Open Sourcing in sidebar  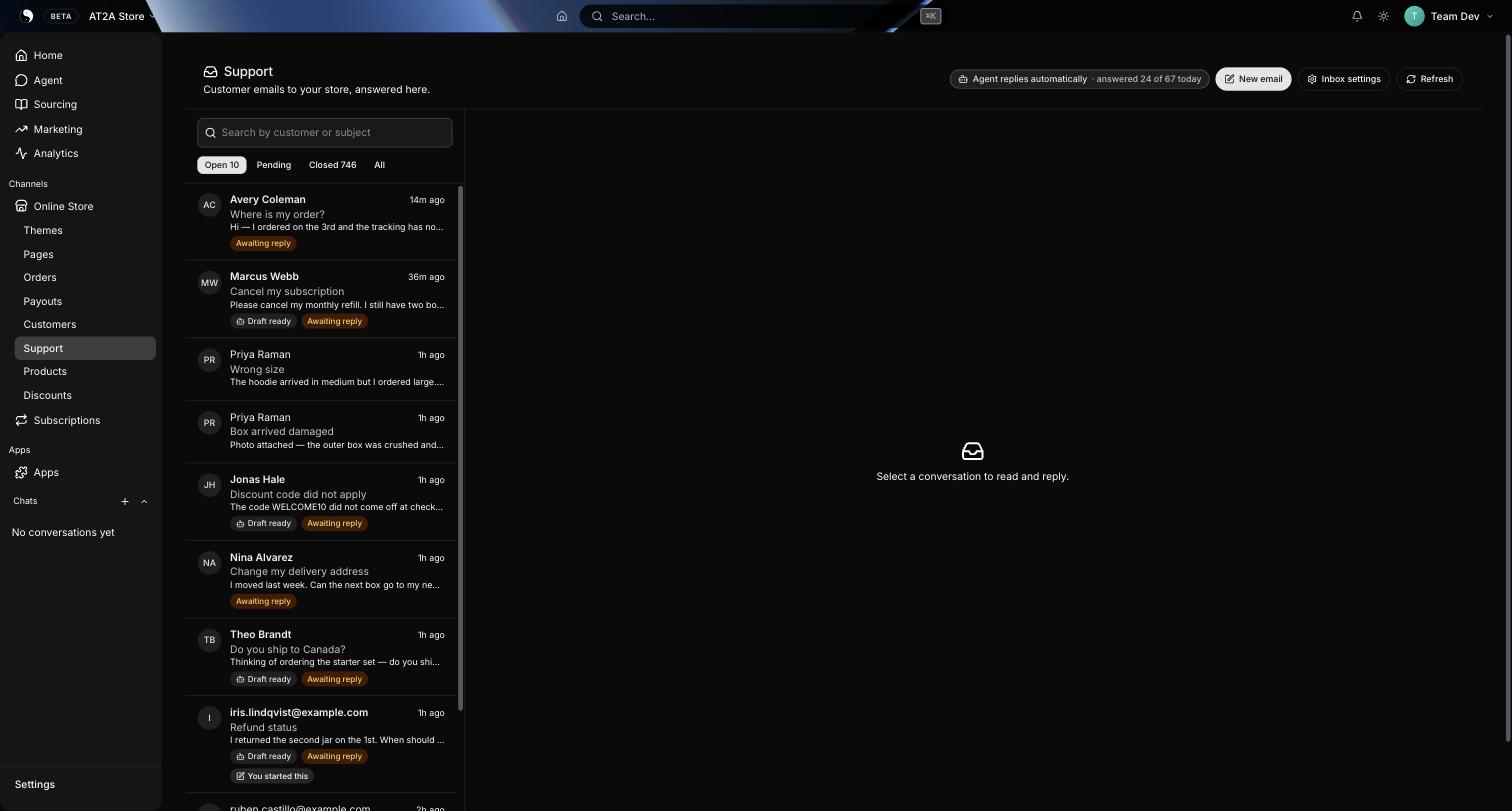pos(85,104)
